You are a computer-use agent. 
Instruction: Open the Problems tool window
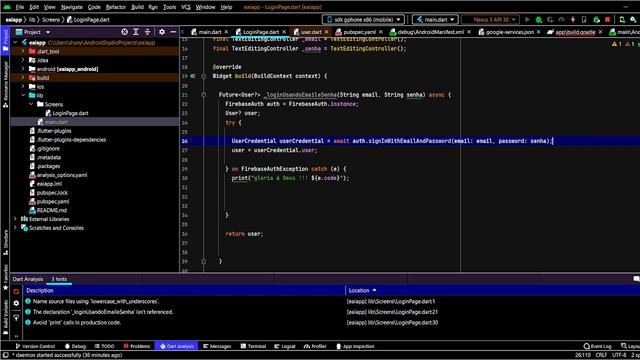point(137,346)
